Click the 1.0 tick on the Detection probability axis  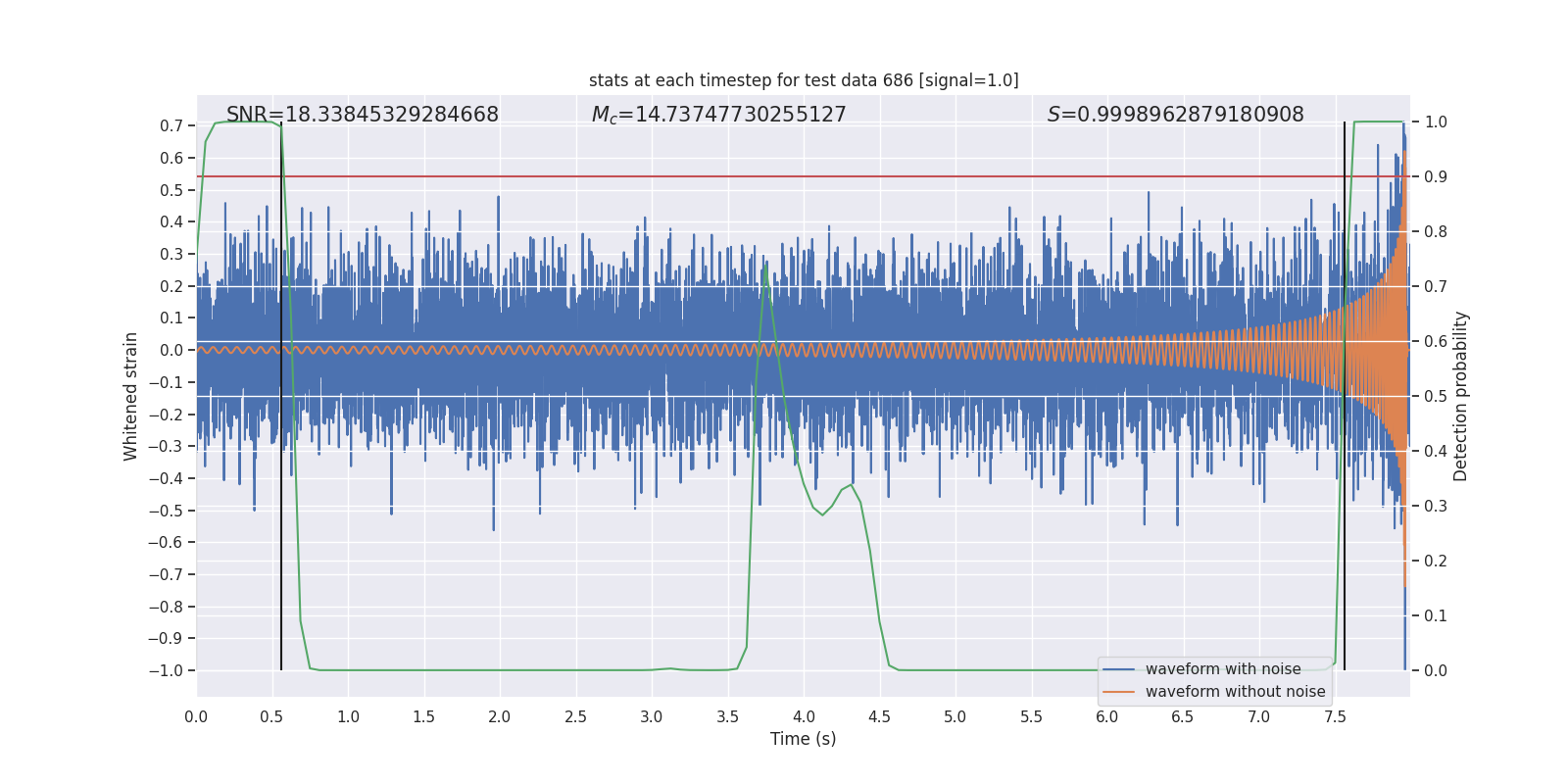coord(1436,122)
